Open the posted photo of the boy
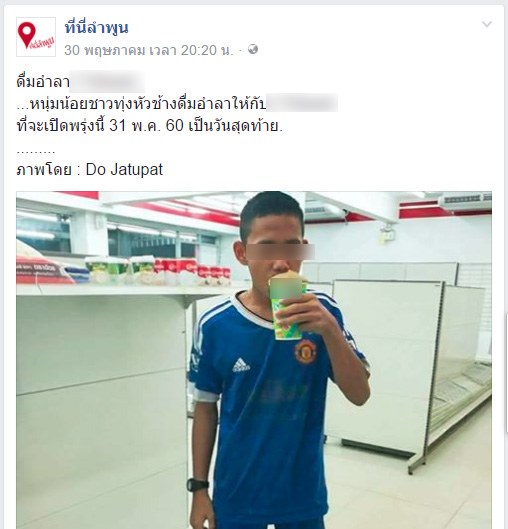Image resolution: width=508 pixels, height=529 pixels. pos(254,360)
